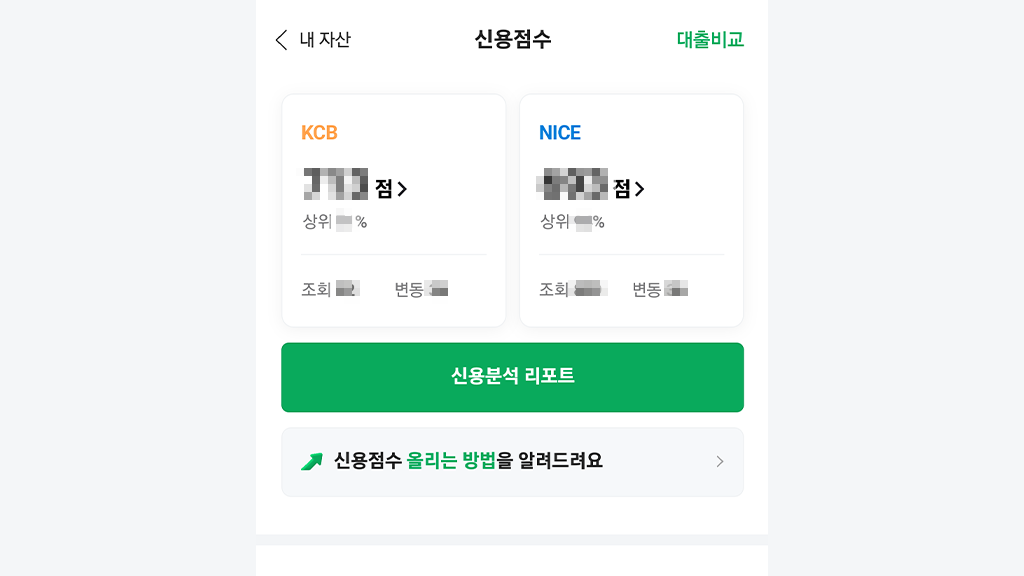The height and width of the screenshot is (576, 1024).
Task: Expand the 신용점수 올리는 방법 row chevron
Action: (x=719, y=461)
